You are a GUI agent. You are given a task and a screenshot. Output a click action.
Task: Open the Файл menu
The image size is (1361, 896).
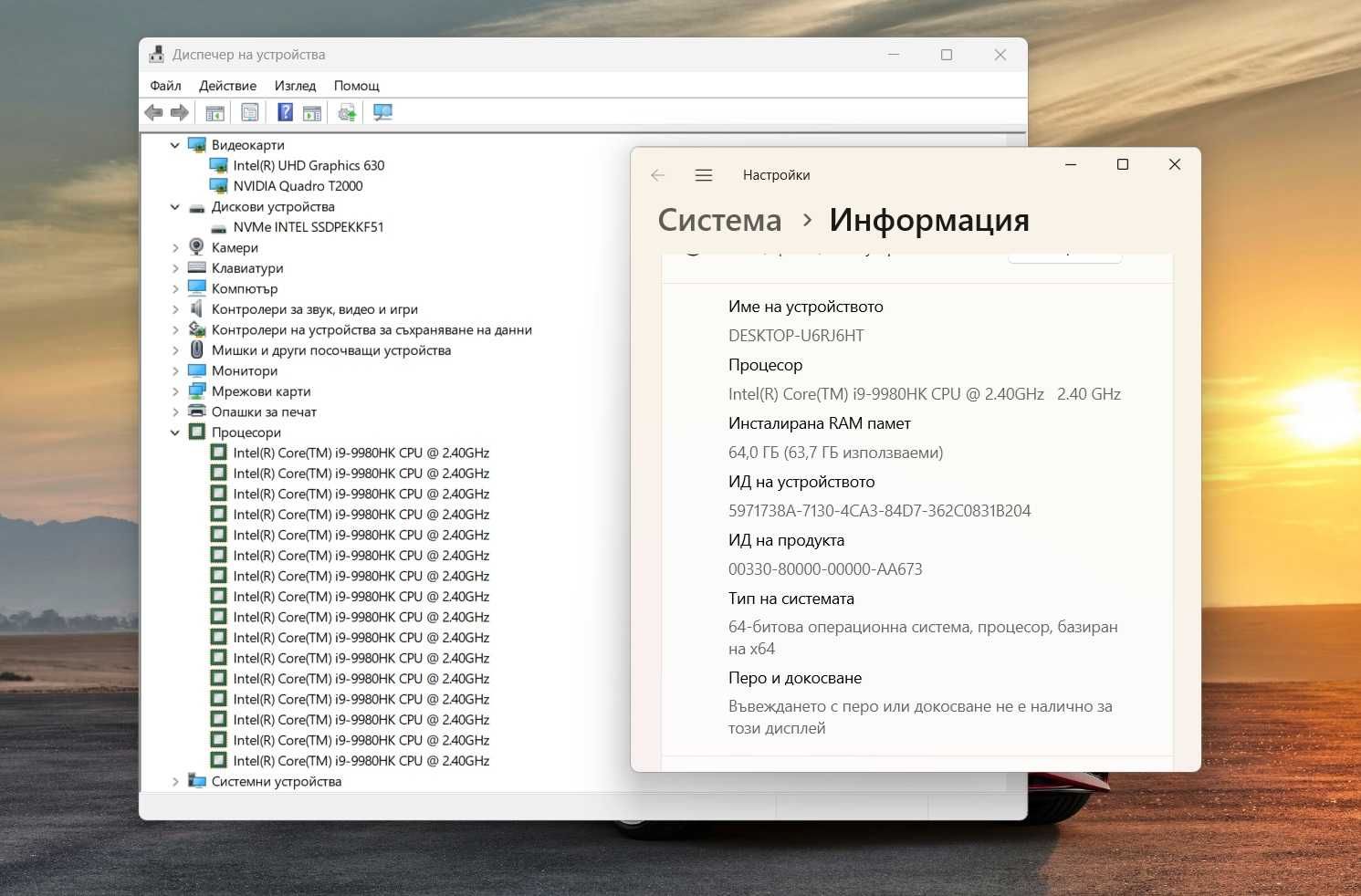pyautogui.click(x=165, y=86)
